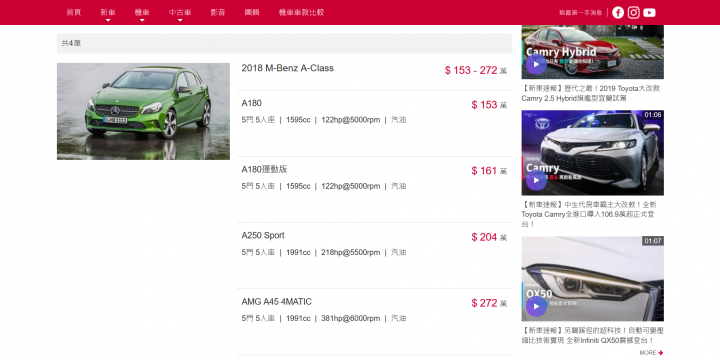This screenshot has height=360, width=720.
Task: Click the green A-Class car photo
Action: click(x=143, y=111)
